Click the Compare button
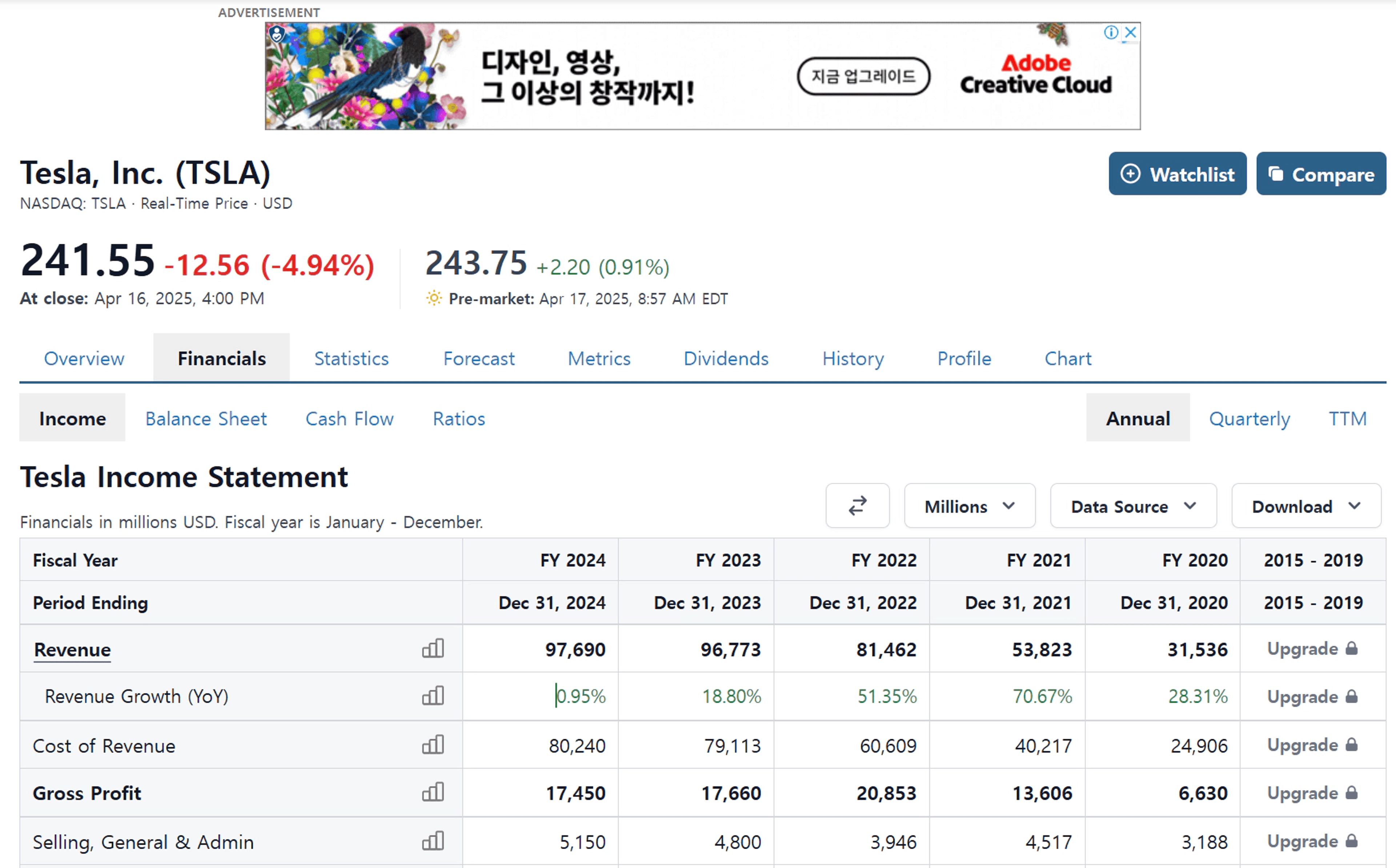The image size is (1396, 868). [1321, 174]
